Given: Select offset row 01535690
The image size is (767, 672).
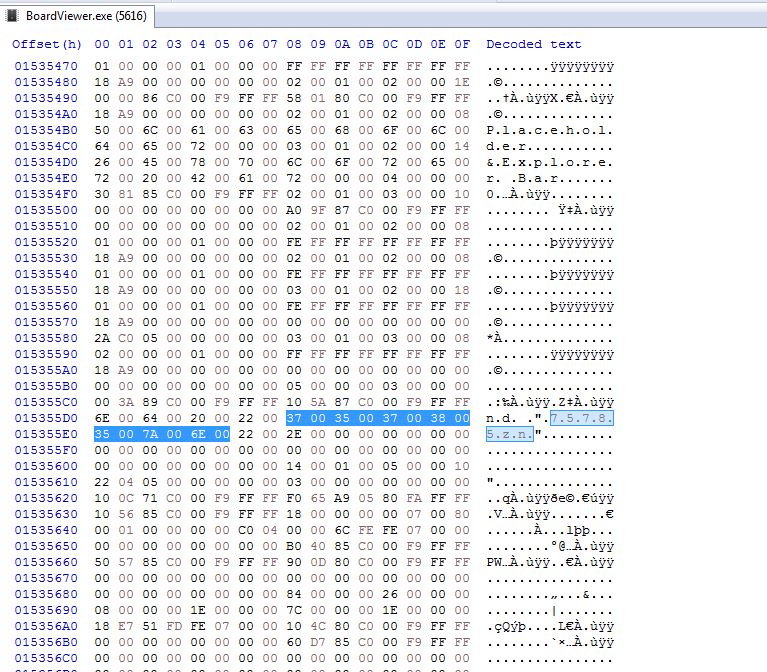Looking at the screenshot, I should tap(46, 611).
